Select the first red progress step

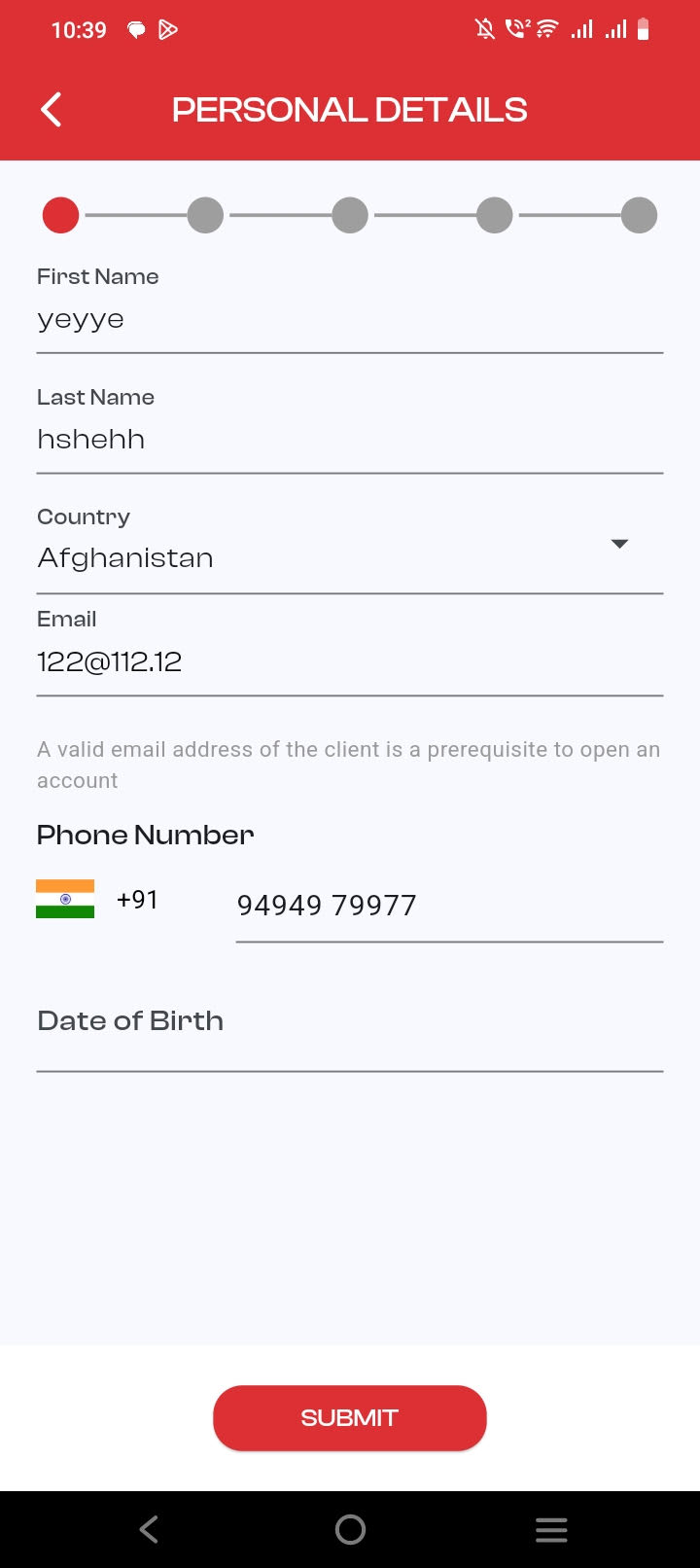pyautogui.click(x=60, y=215)
